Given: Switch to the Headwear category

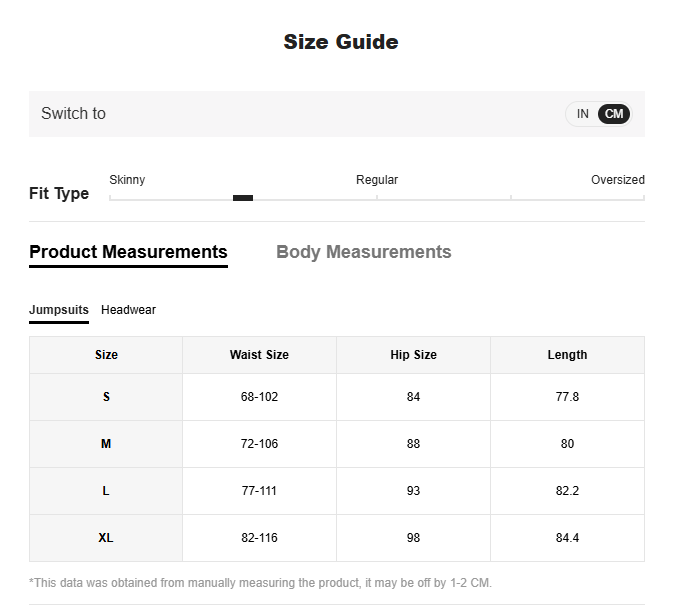Looking at the screenshot, I should [x=128, y=310].
